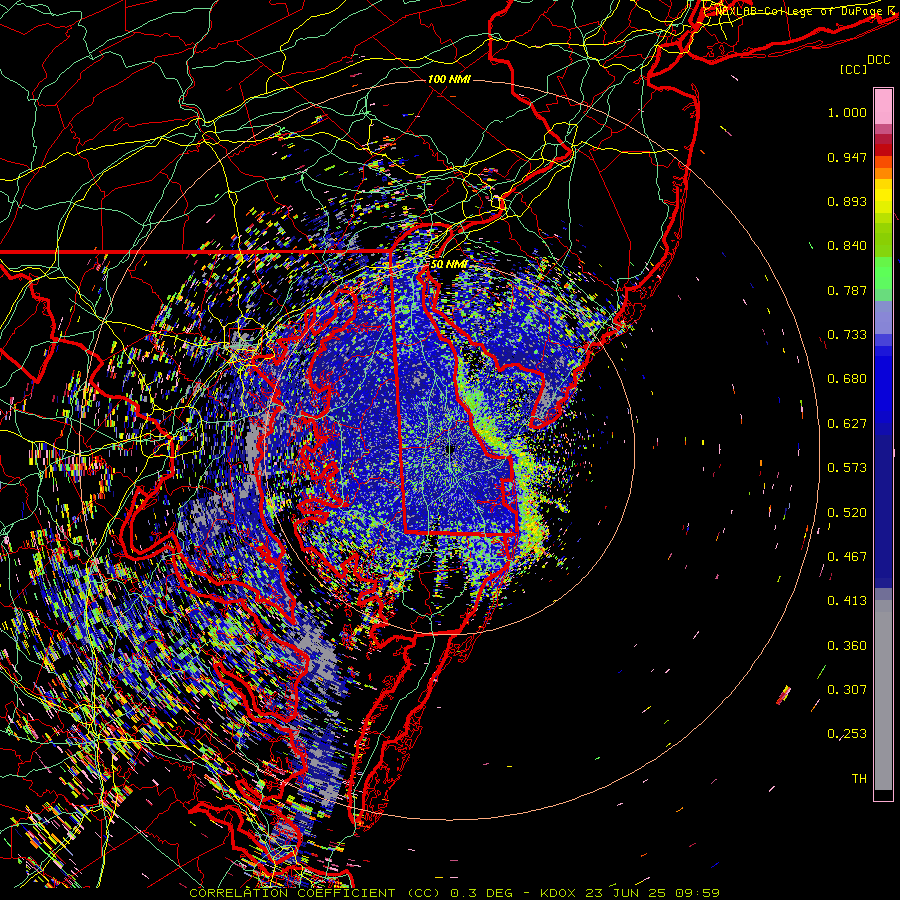This screenshot has height=900, width=900.
Task: Select the 0.947 legend value
Action: pyautogui.click(x=847, y=157)
